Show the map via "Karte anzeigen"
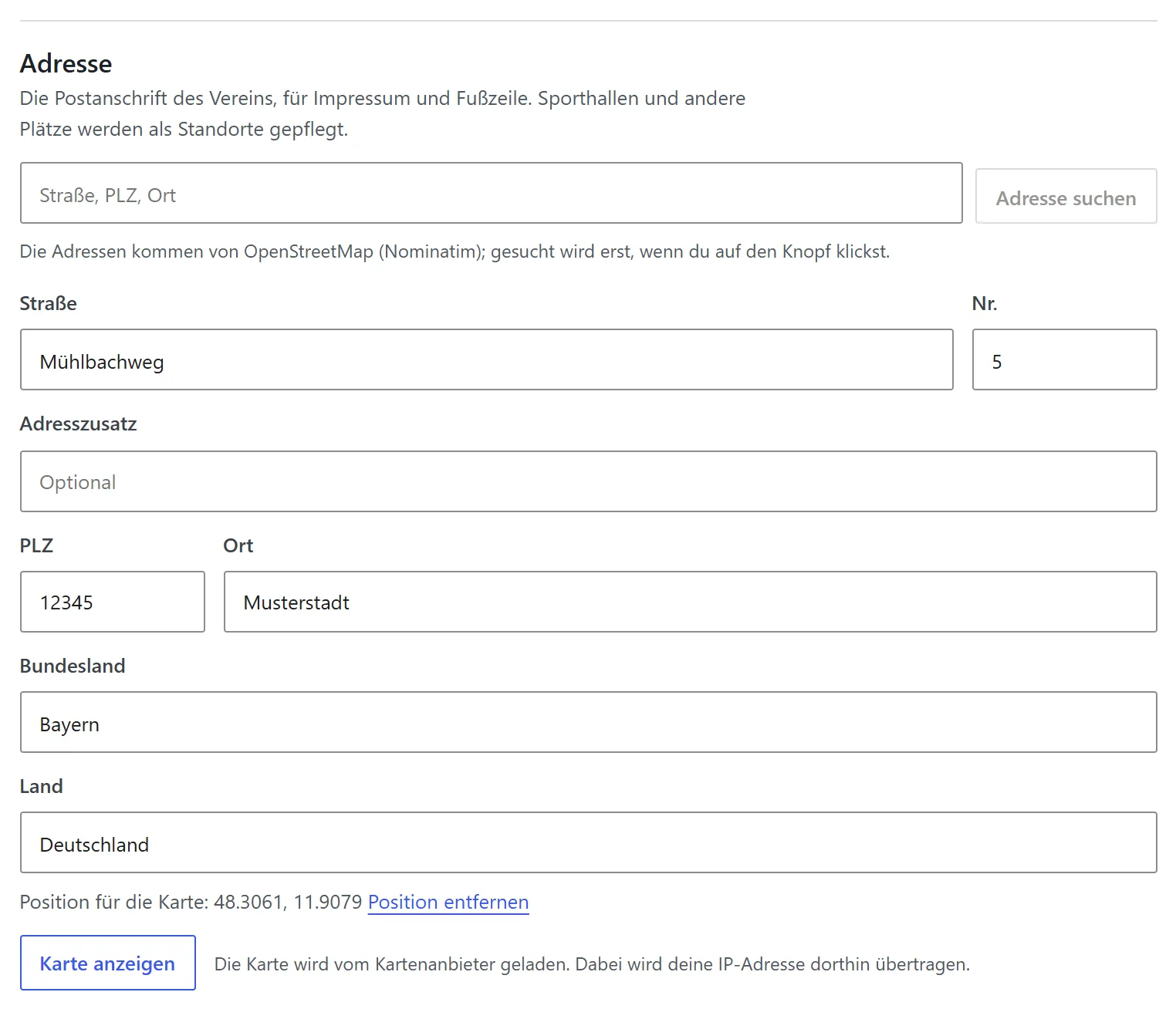This screenshot has width=1176, height=1009. [x=107, y=963]
